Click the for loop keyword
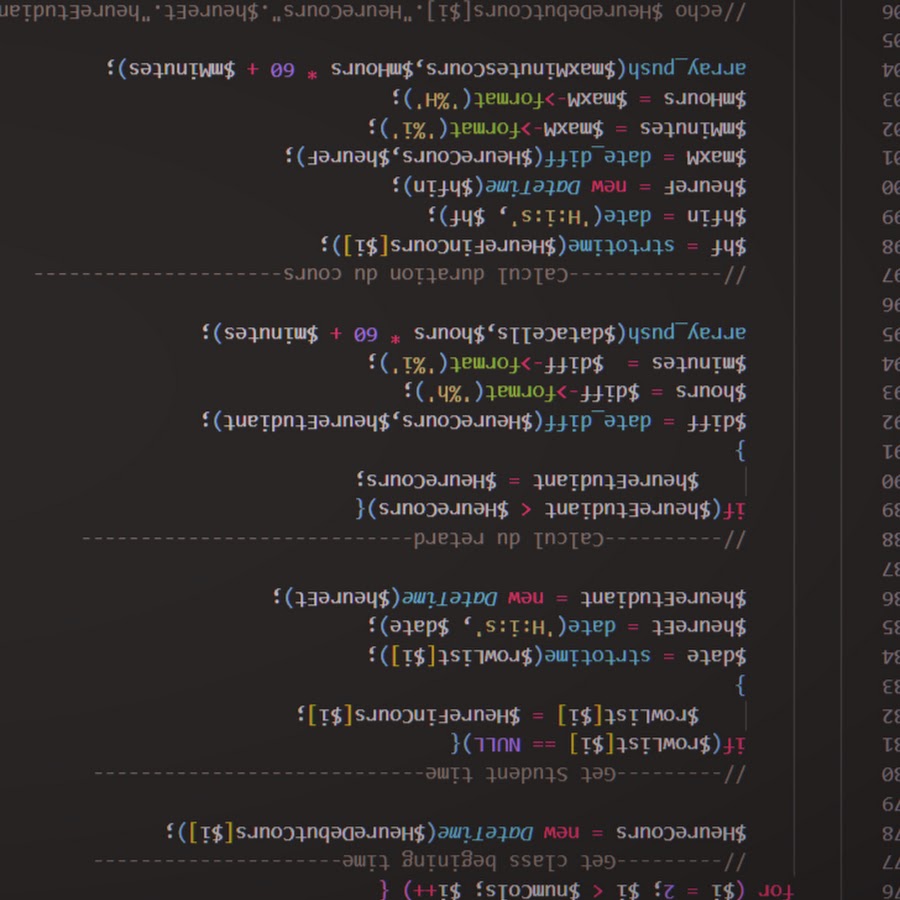Image resolution: width=900 pixels, height=900 pixels. point(774,889)
